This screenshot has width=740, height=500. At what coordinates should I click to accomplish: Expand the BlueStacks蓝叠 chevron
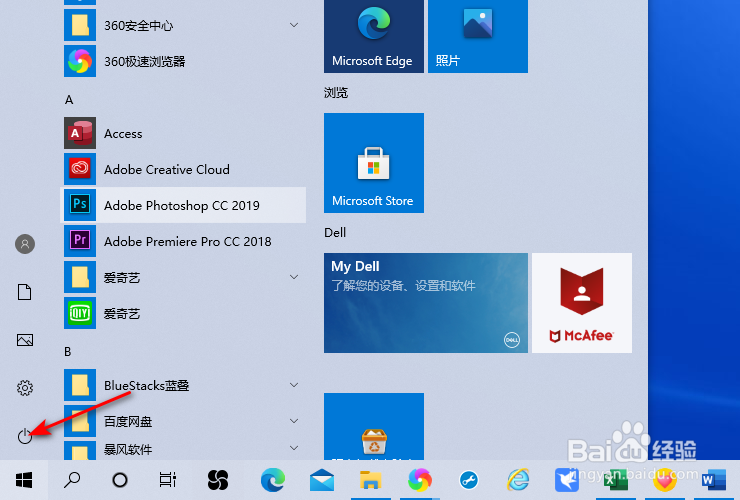point(294,385)
